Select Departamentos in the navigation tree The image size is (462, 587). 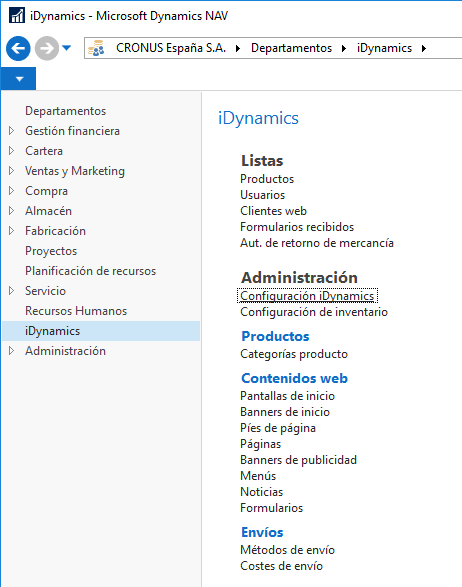tap(66, 111)
